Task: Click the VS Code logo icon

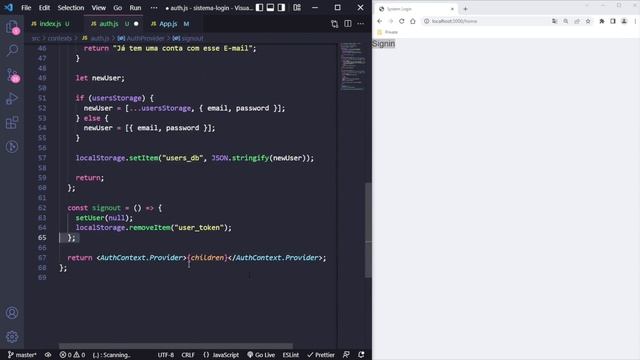Action: coord(9,7)
